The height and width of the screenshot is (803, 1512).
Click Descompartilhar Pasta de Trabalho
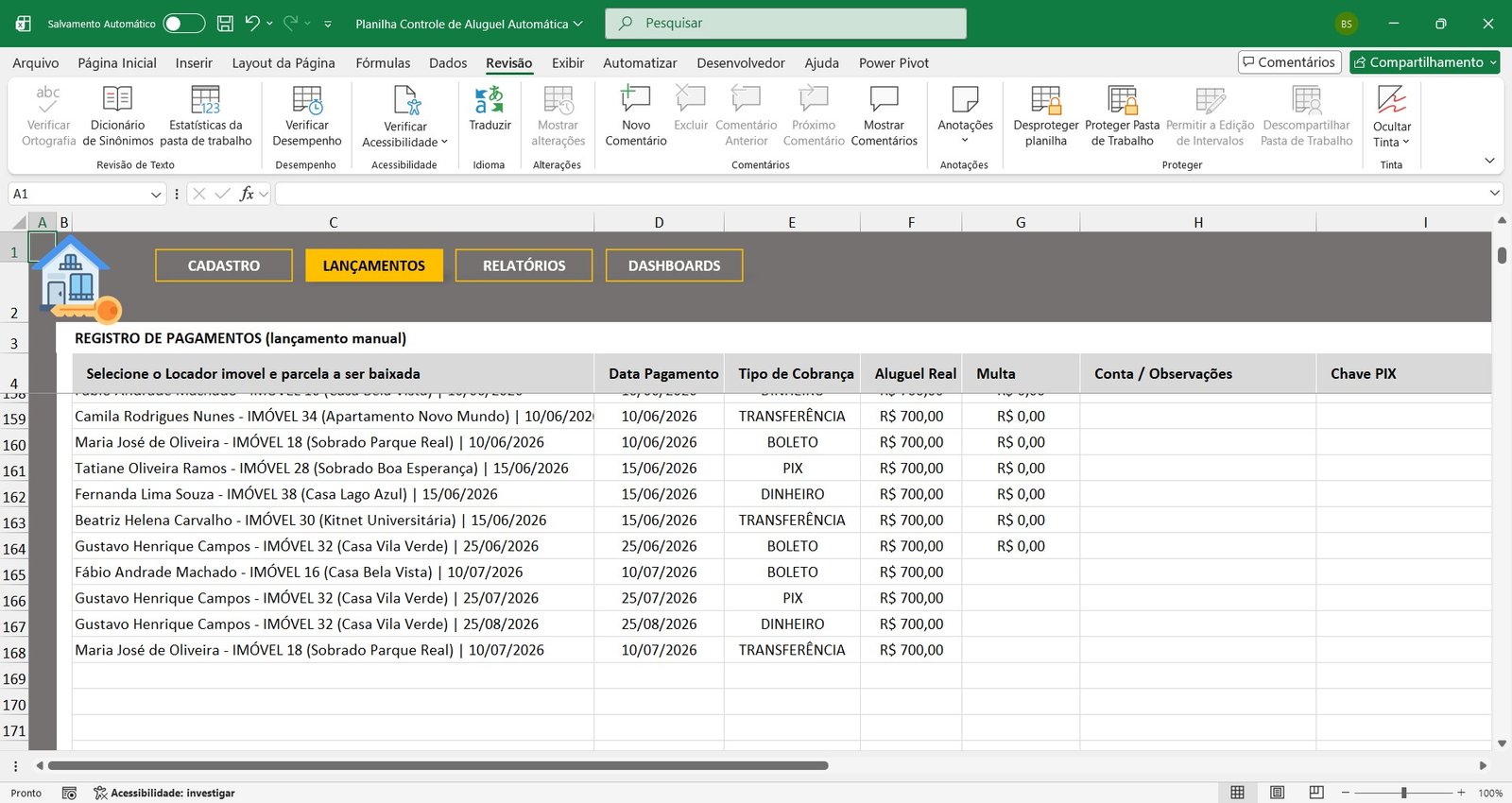(x=1307, y=116)
